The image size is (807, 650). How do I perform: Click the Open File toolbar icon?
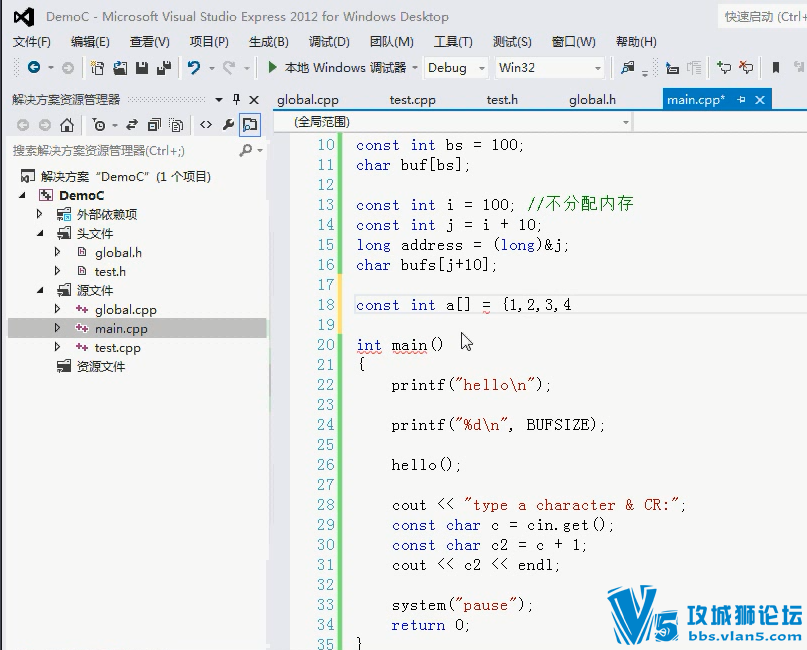coord(120,67)
